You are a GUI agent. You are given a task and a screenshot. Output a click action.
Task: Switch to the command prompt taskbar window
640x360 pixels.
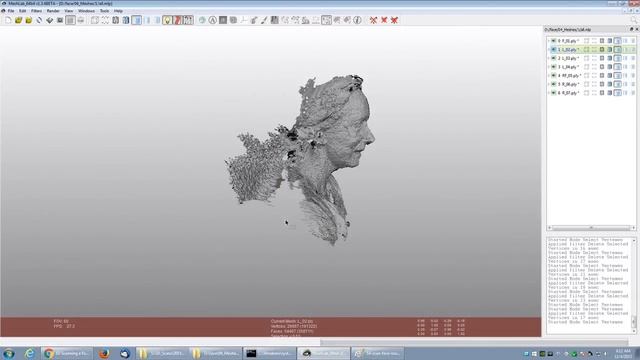[268, 353]
